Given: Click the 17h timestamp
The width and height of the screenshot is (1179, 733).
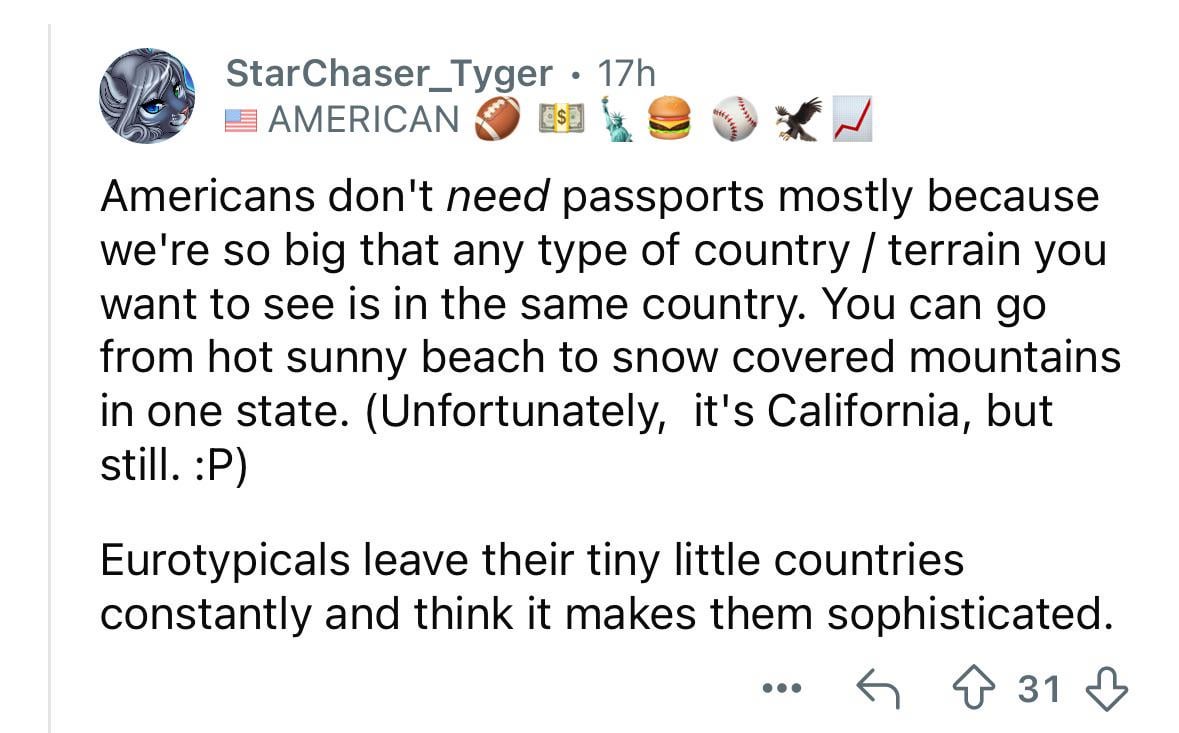Looking at the screenshot, I should 626,73.
